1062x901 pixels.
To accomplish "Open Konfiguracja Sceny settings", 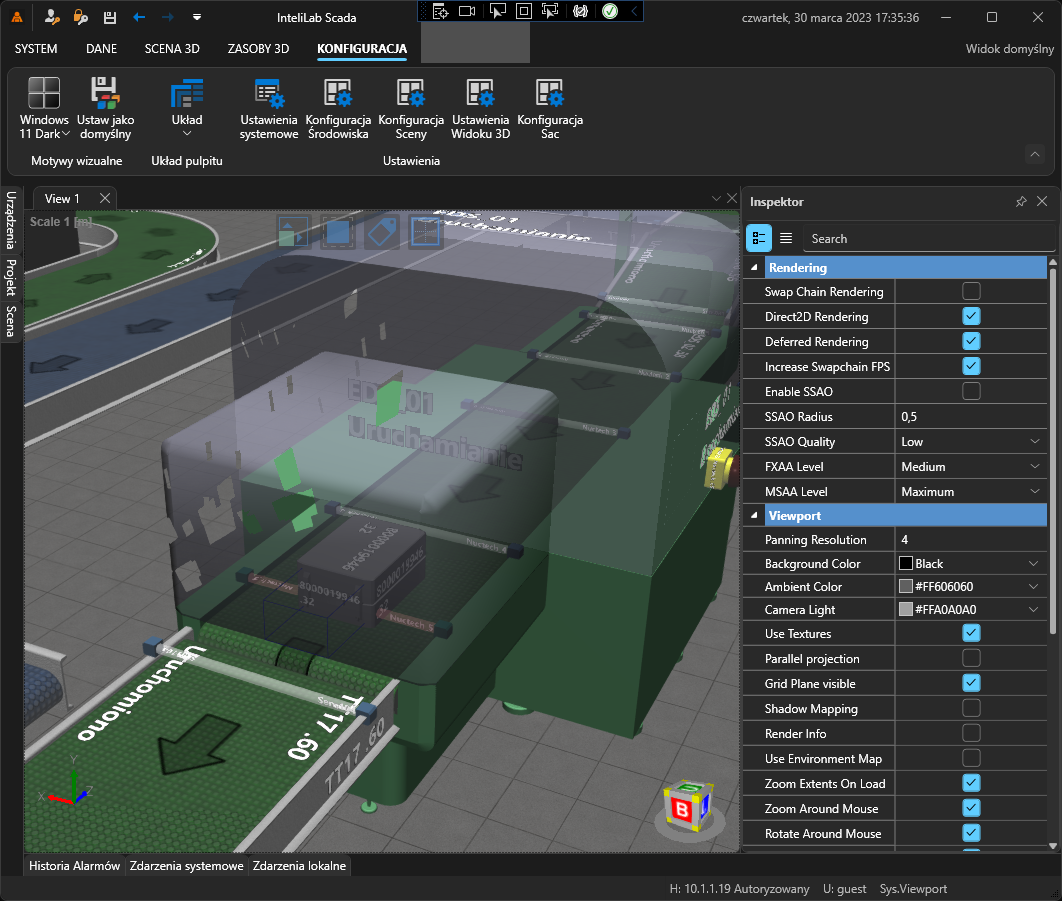I will (x=410, y=105).
